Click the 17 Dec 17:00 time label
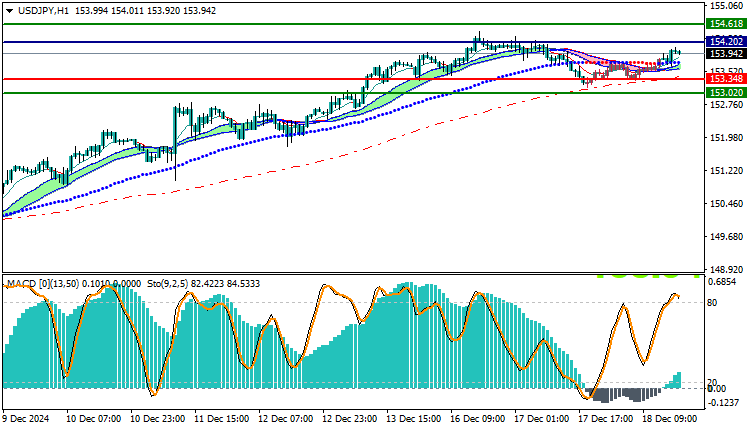The height and width of the screenshot is (430, 750). click(606, 419)
